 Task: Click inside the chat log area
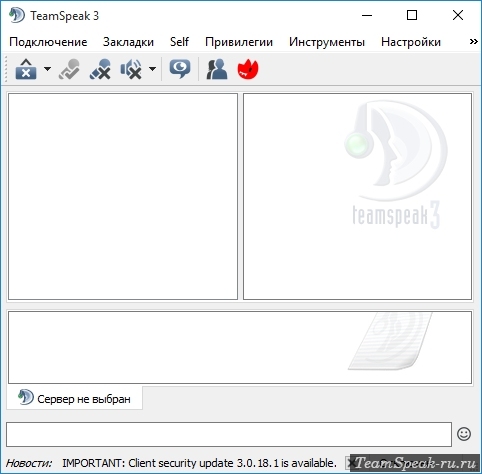(x=240, y=347)
